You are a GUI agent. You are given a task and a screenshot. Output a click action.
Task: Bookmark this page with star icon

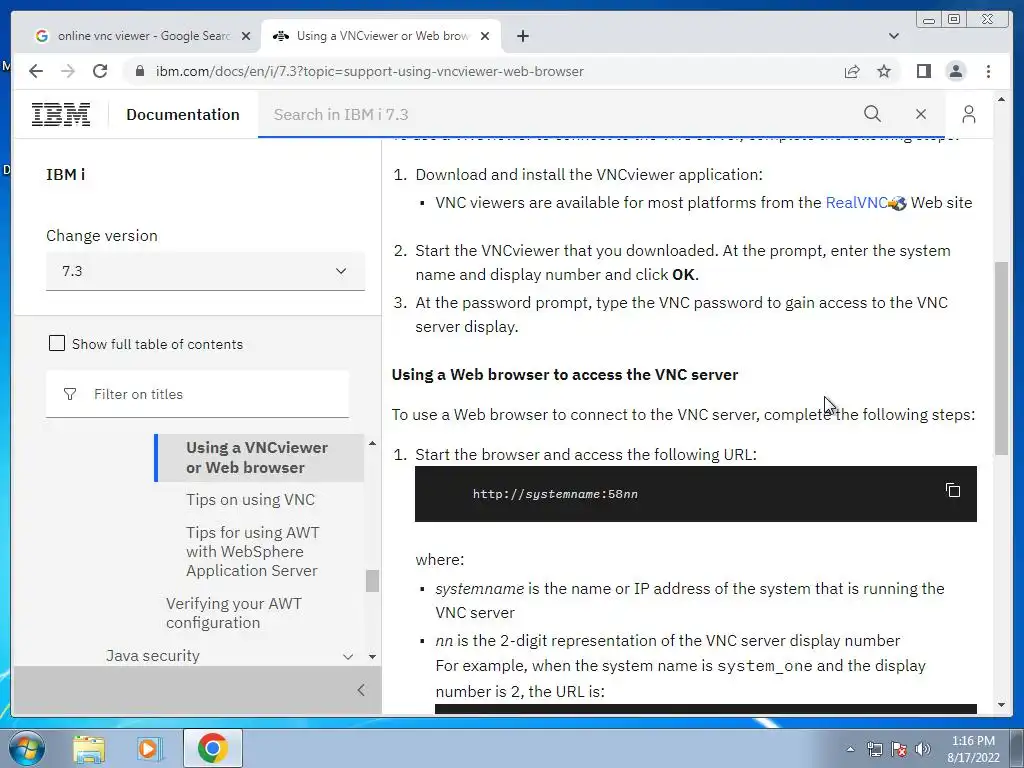pos(884,71)
